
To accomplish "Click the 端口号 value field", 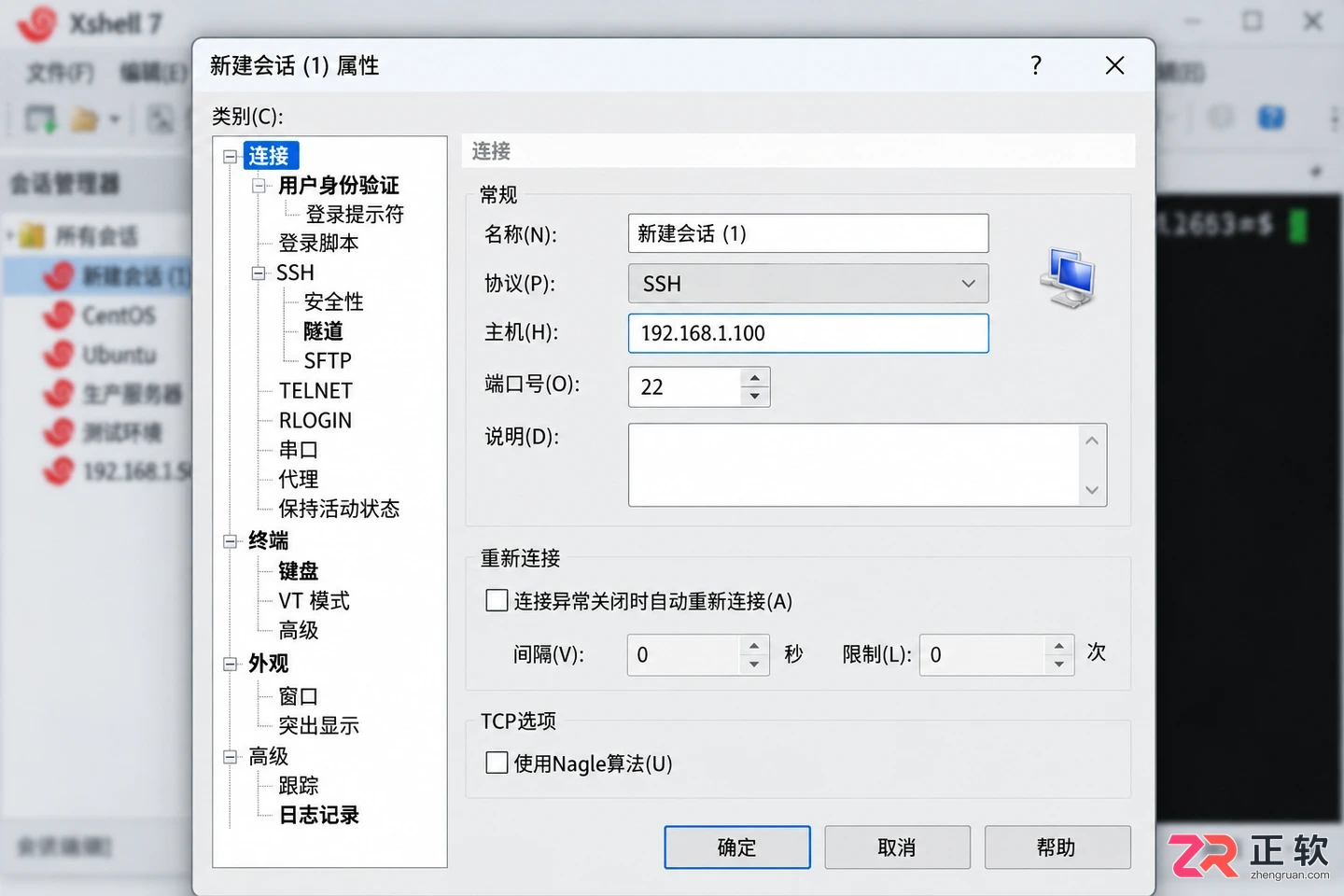I will tap(684, 386).
